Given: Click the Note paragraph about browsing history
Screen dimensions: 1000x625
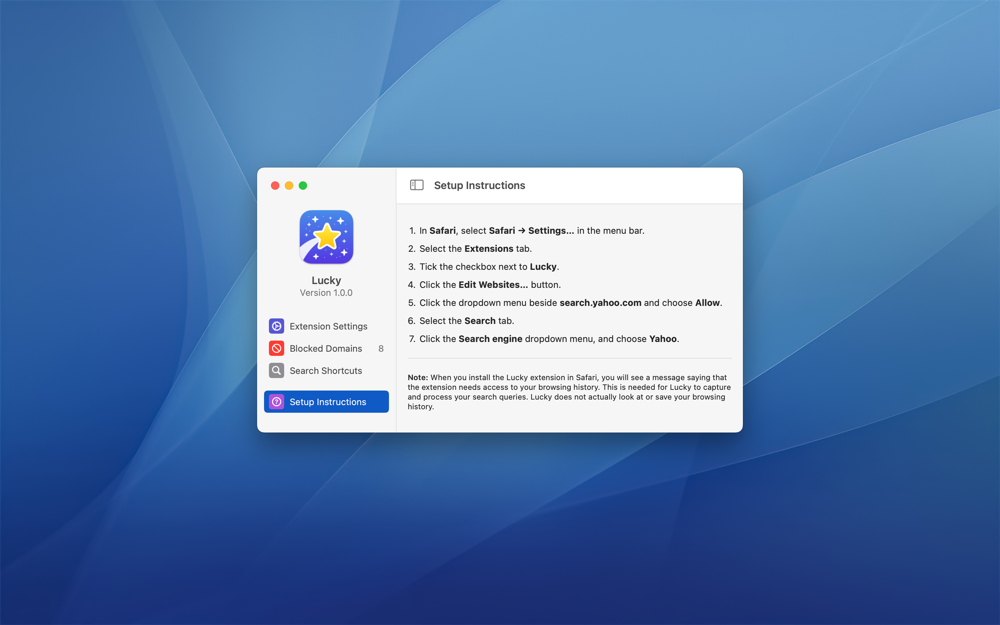Looking at the screenshot, I should pyautogui.click(x=570, y=392).
